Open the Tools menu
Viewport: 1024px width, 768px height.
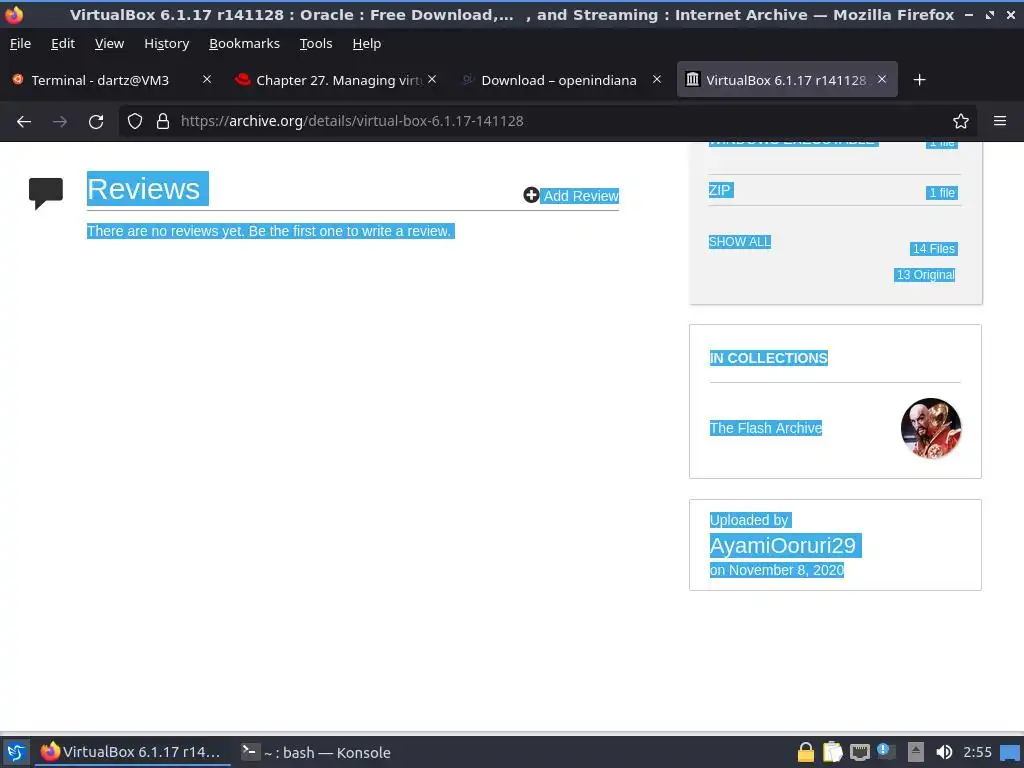pos(316,44)
